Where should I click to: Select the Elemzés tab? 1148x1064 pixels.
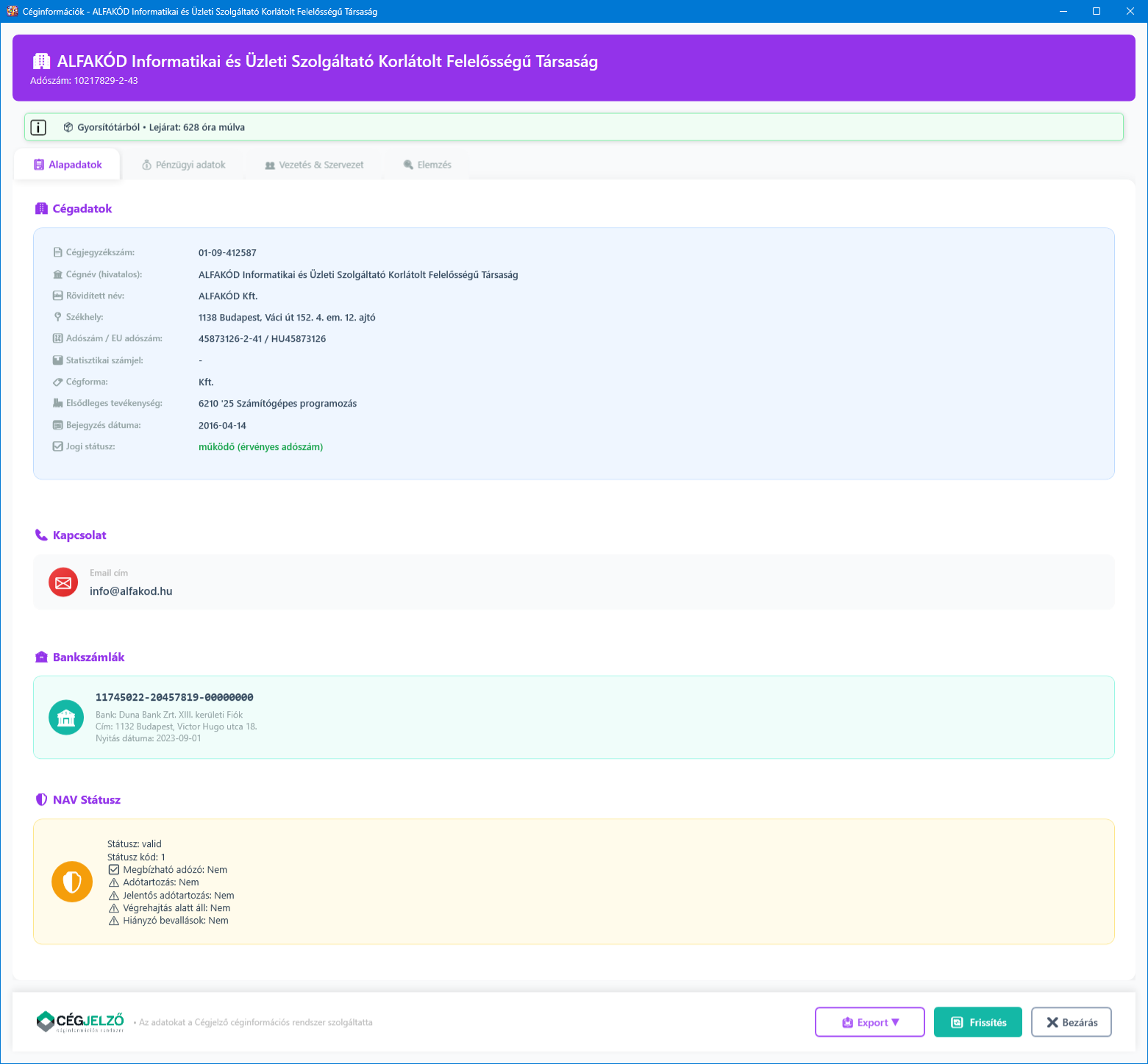pyautogui.click(x=427, y=165)
